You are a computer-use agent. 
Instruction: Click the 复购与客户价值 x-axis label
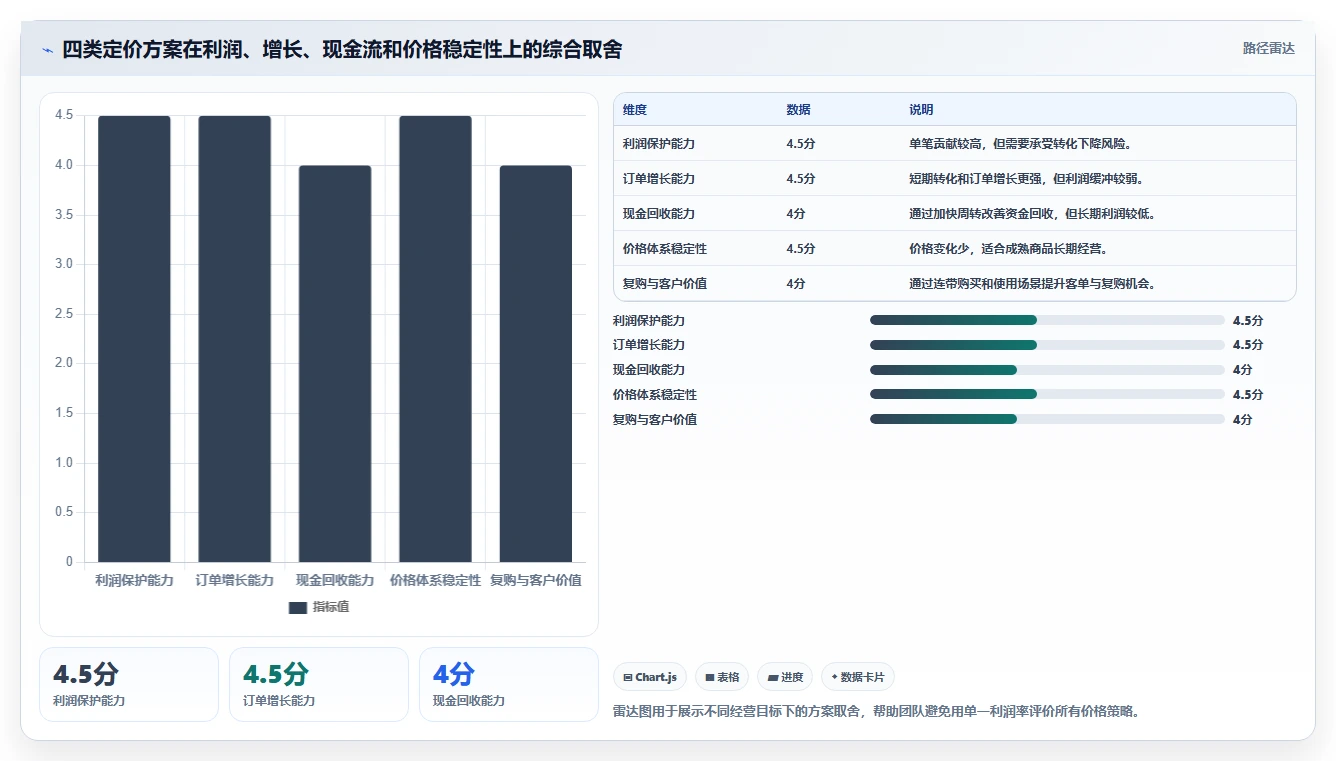[x=535, y=580]
